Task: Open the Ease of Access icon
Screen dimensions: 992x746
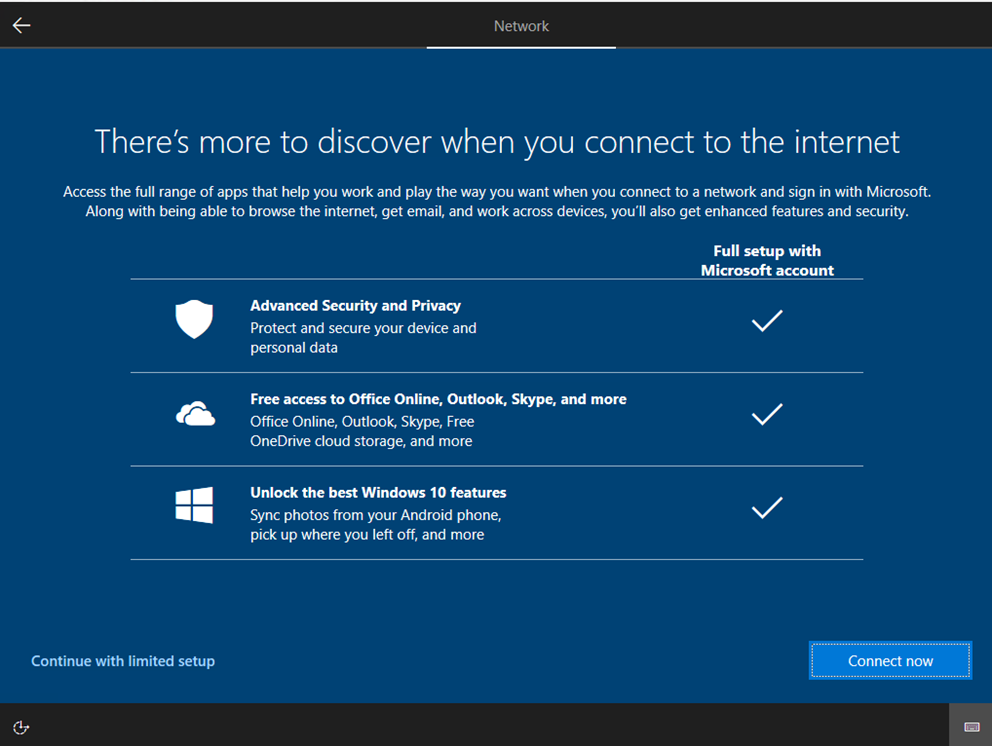Action: (x=21, y=727)
